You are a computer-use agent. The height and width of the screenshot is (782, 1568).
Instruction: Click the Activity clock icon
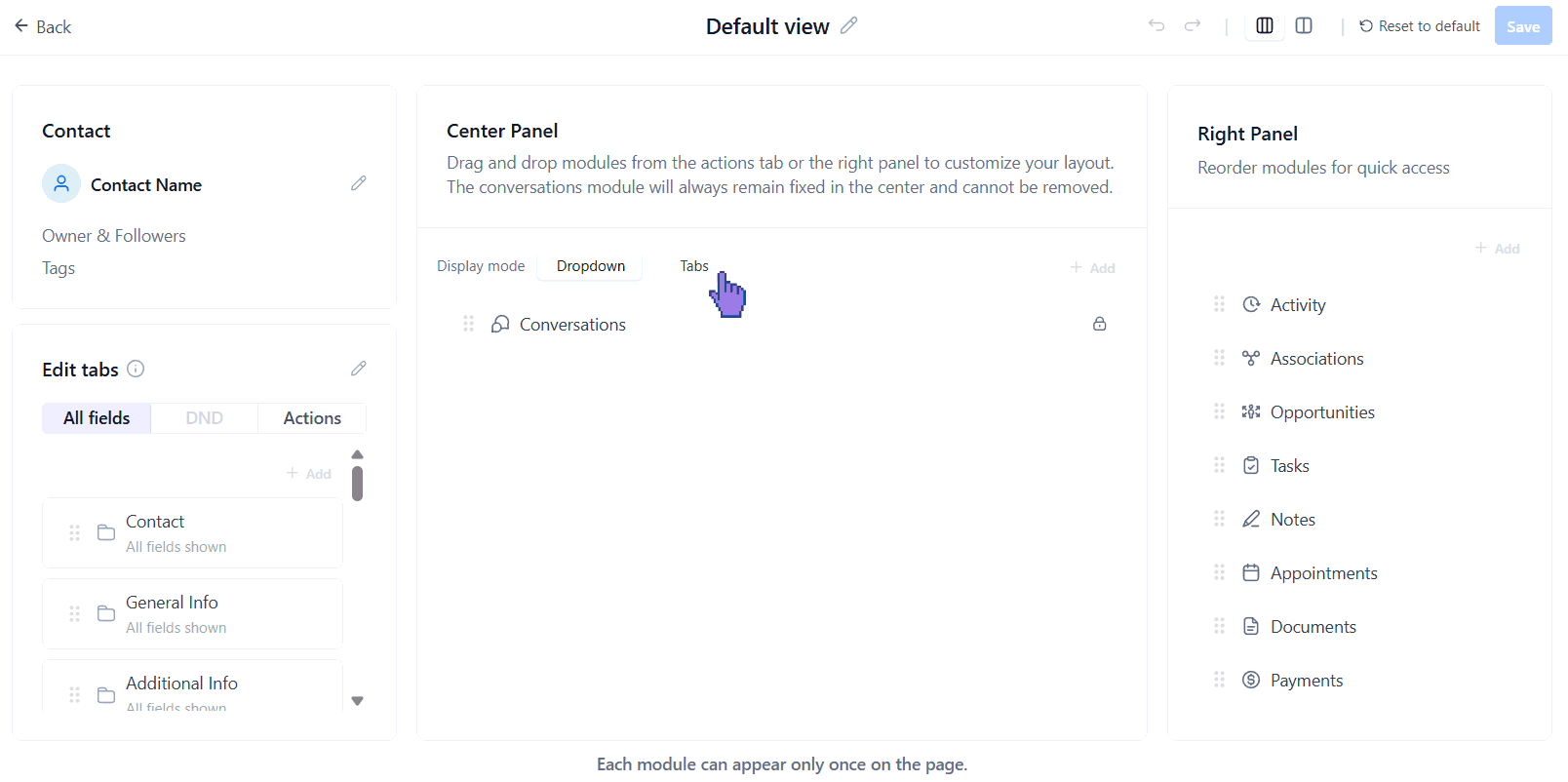coord(1251,304)
